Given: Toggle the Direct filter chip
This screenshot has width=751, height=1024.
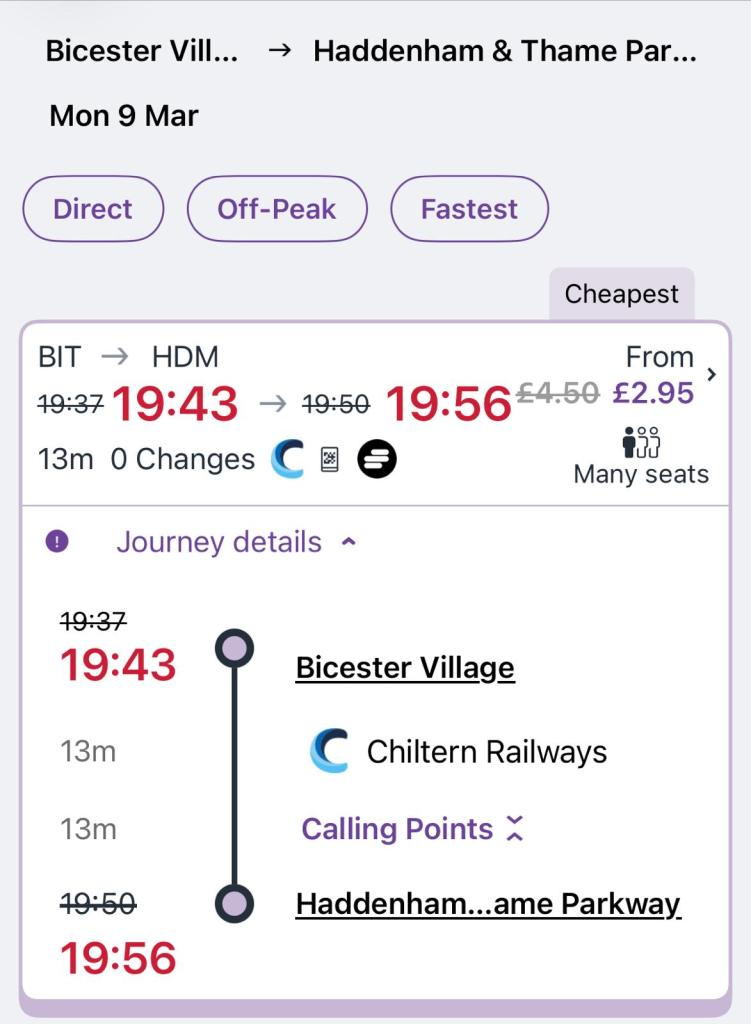Looking at the screenshot, I should [x=93, y=209].
